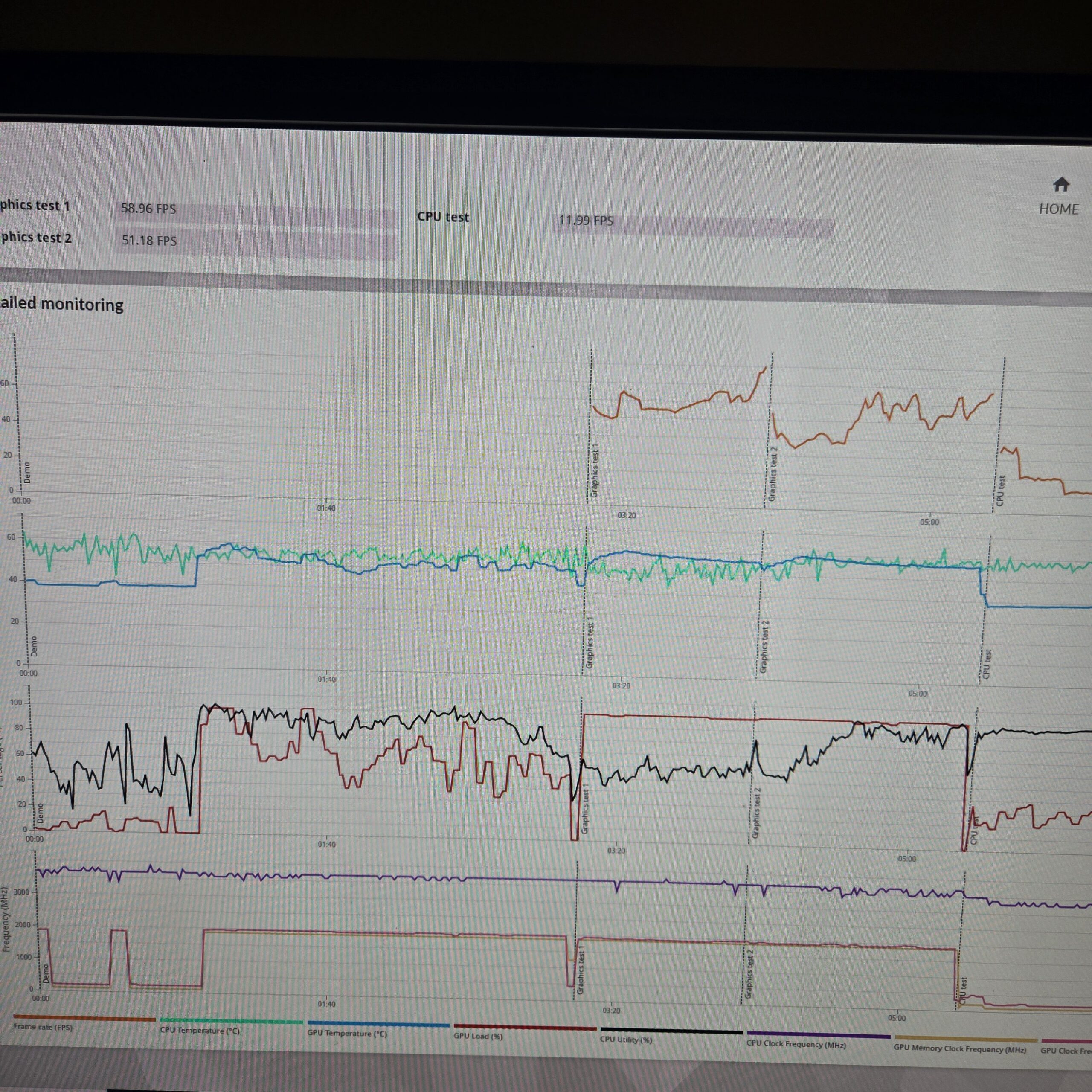Toggle Frame rate (FPS) legend series
Image resolution: width=1092 pixels, height=1092 pixels.
43,1027
